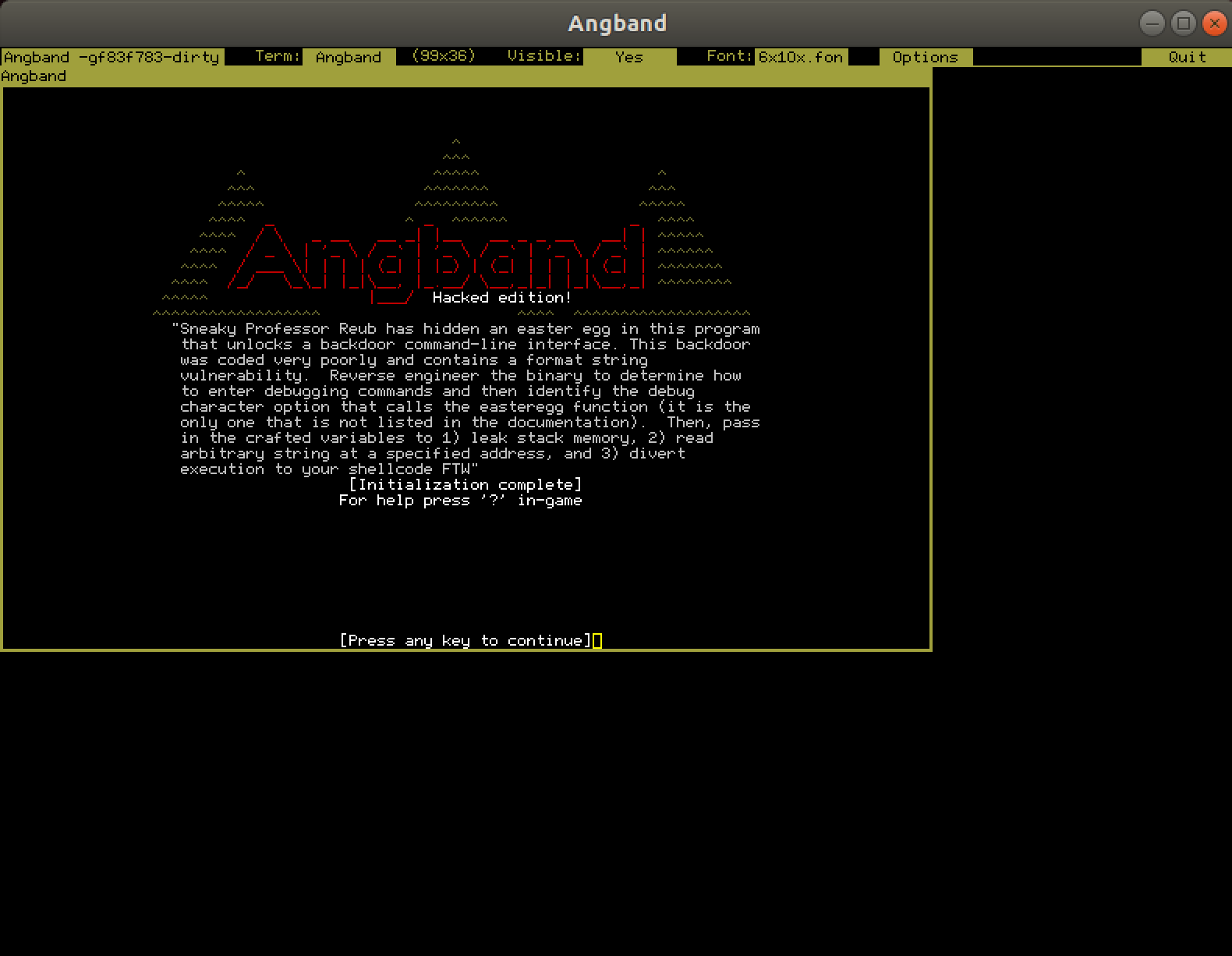Click the '[Initialization complete]' text

(466, 484)
